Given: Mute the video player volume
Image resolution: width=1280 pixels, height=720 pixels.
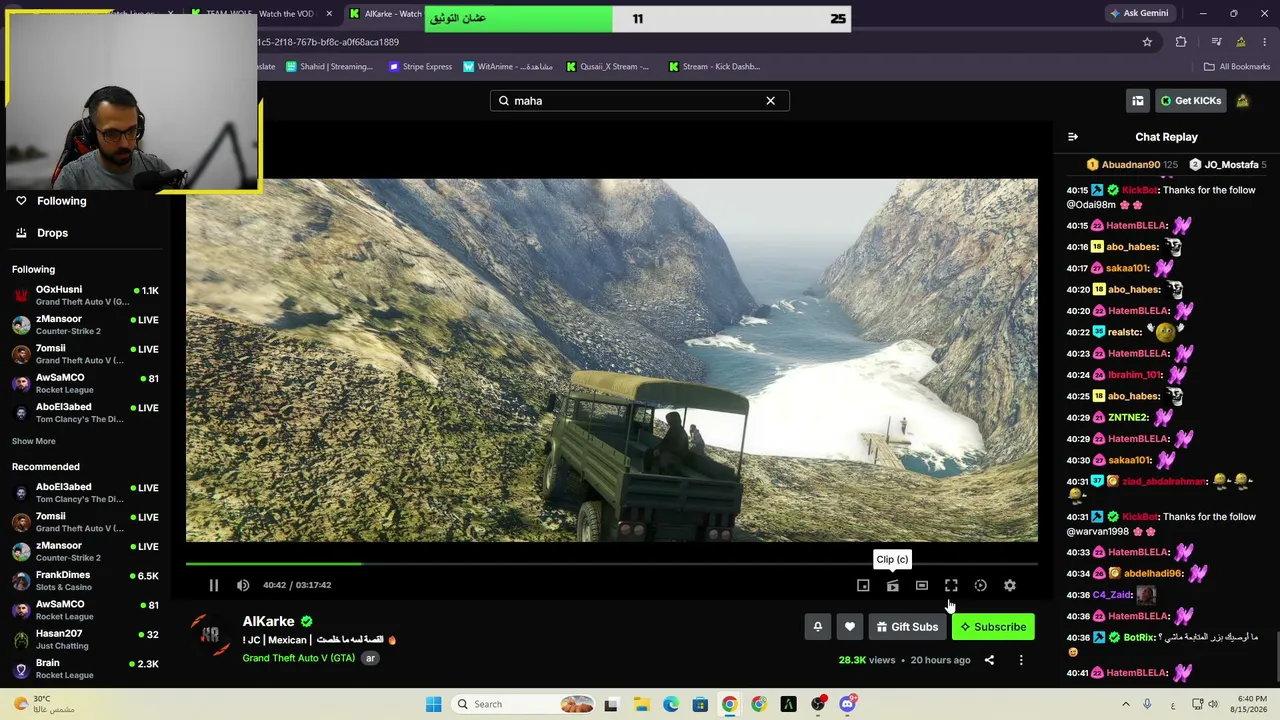Looking at the screenshot, I should [243, 585].
